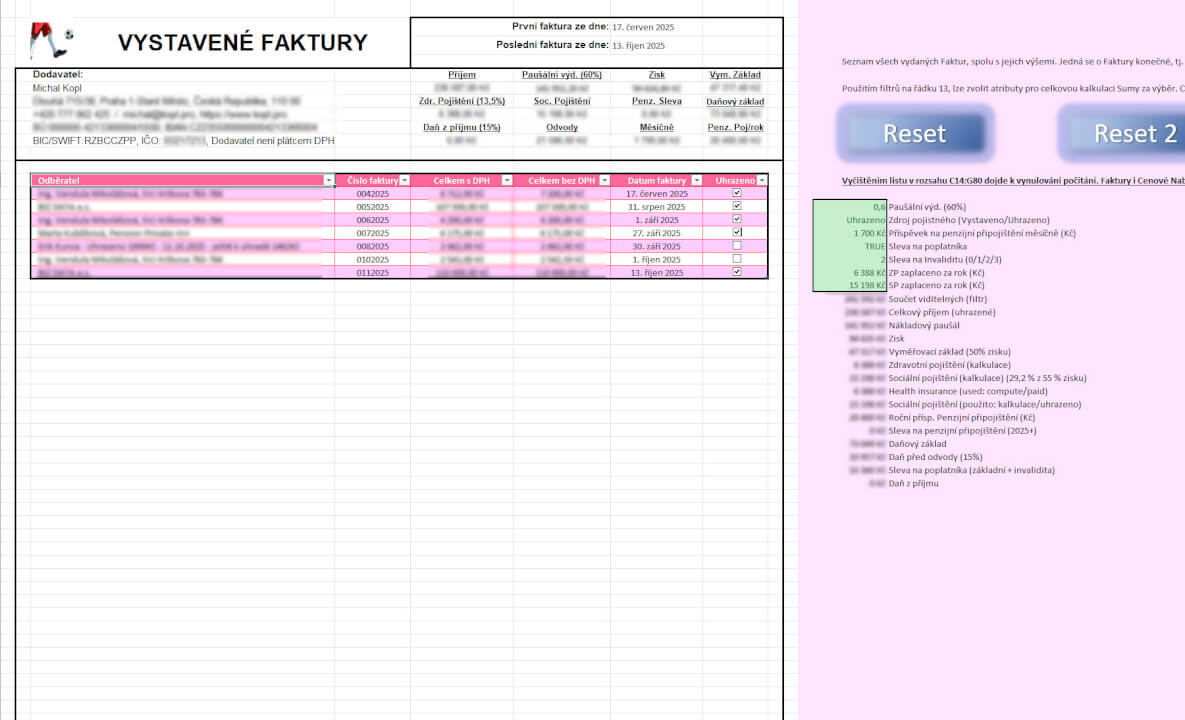Select the date cell 1. říjen 2025
Image resolution: width=1185 pixels, height=720 pixels.
click(x=657, y=259)
